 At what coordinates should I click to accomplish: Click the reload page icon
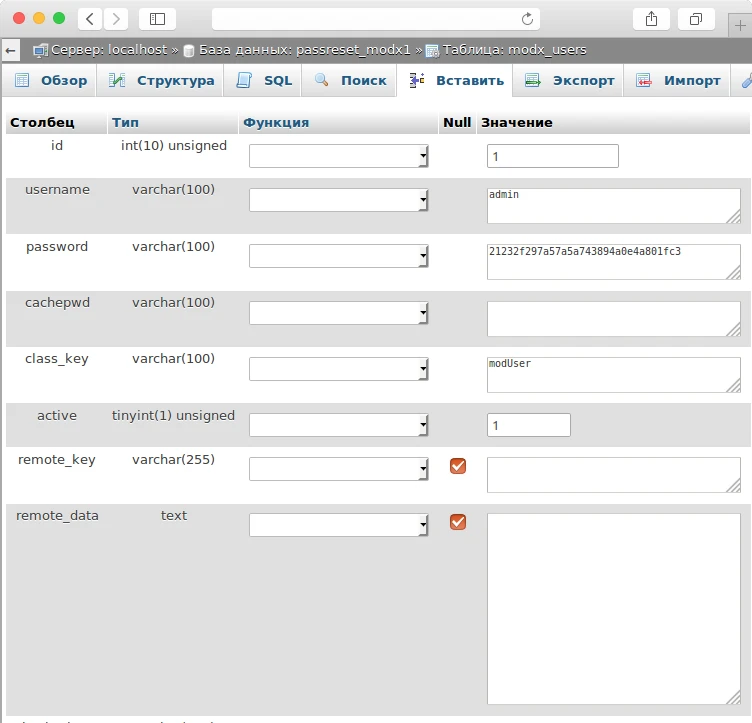pos(527,18)
